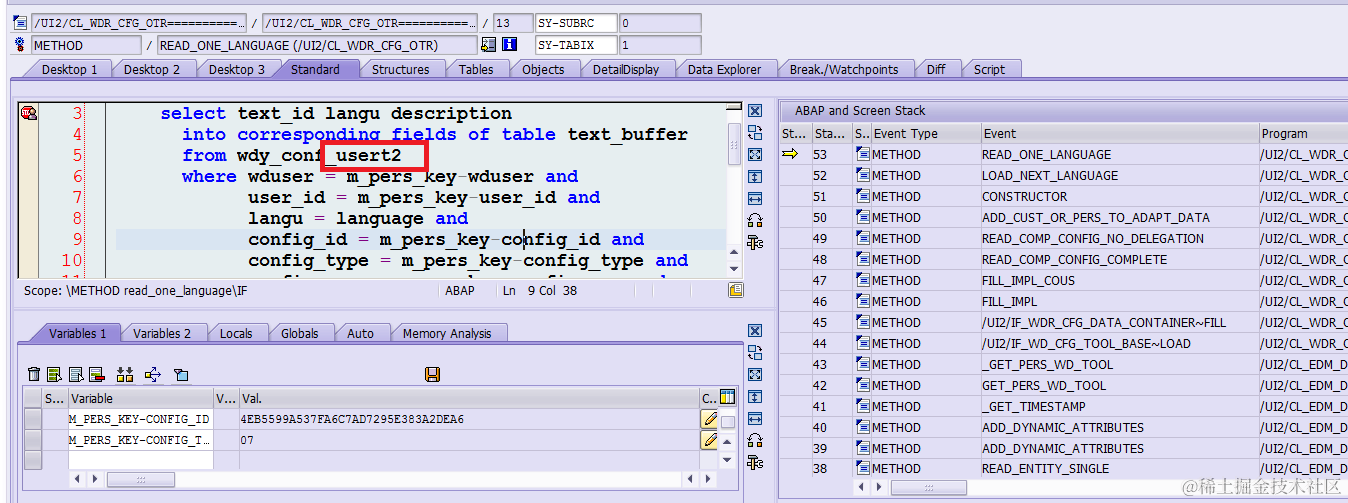Select row selector for M_PERS_KEY-CONFIG_ID
Viewport: 1348px width, 503px height.
tap(32, 419)
